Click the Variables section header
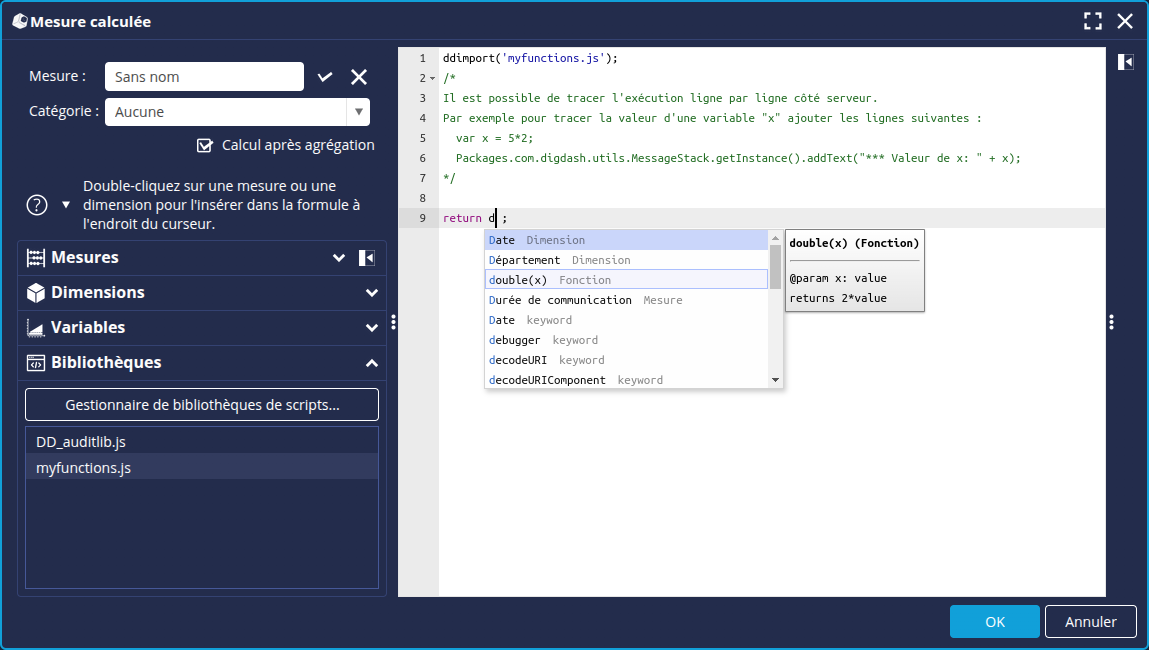Viewport: 1149px width, 650px height. point(202,328)
